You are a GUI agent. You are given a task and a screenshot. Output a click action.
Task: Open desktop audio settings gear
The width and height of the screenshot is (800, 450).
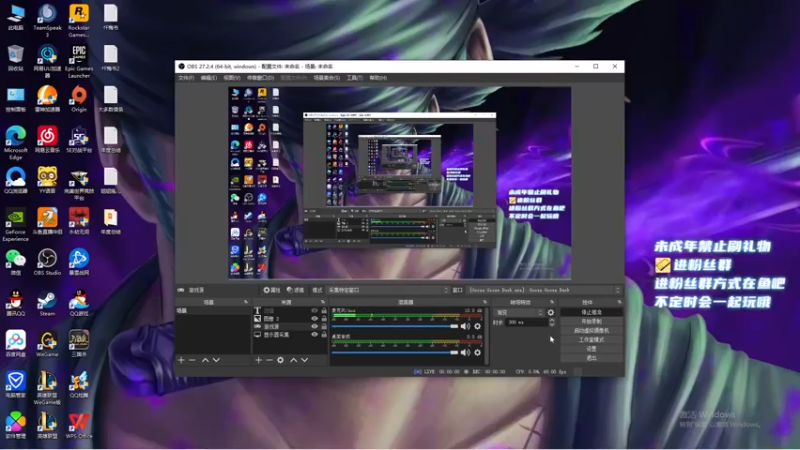(478, 353)
